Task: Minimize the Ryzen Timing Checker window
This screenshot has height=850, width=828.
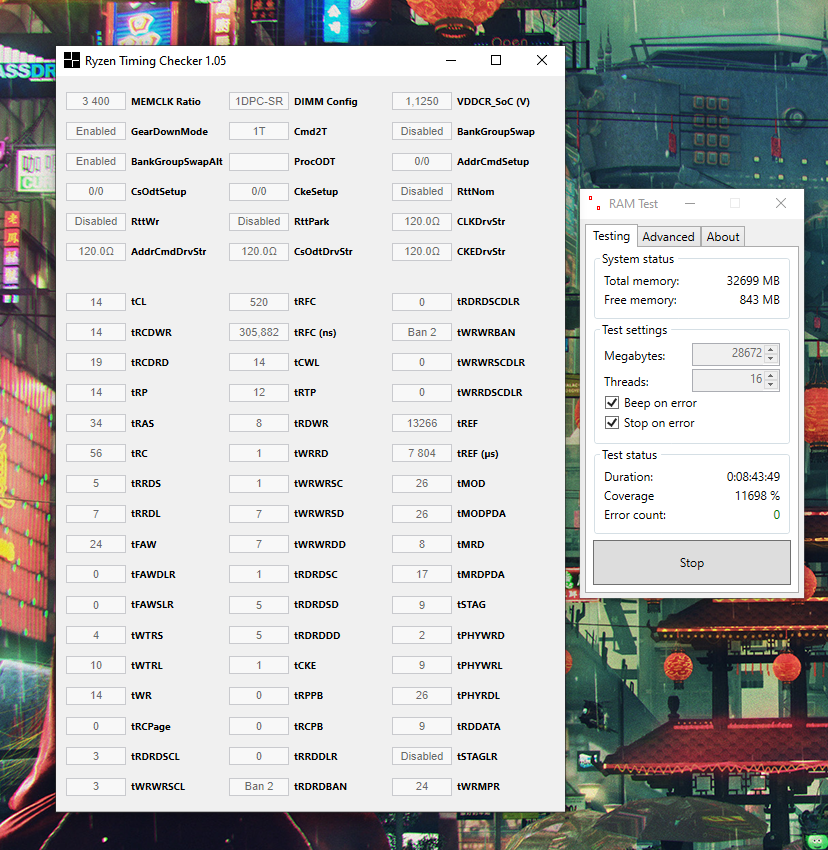Action: click(x=451, y=60)
